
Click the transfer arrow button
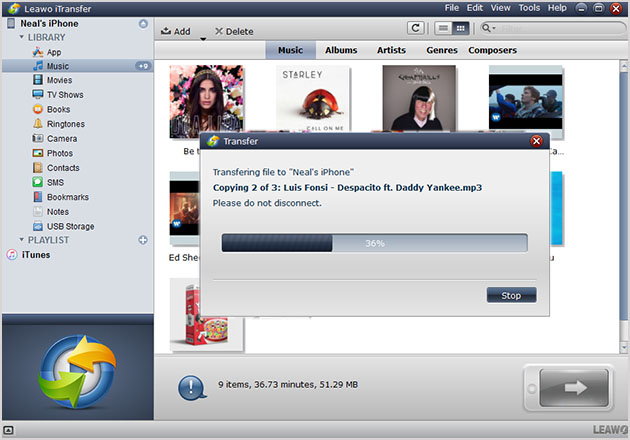573,388
